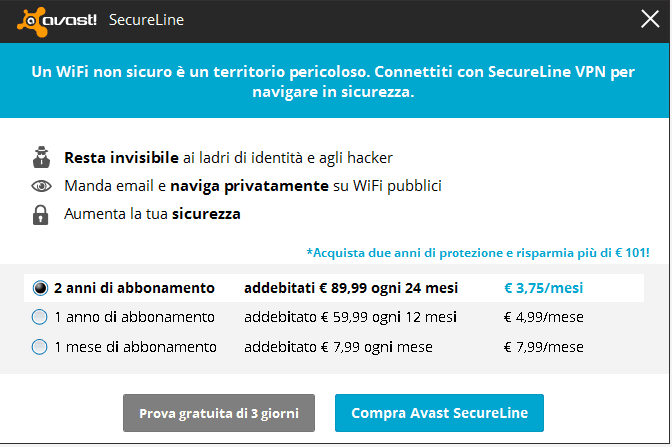Screen dimensions: 672x447
Task: Click the SecureLine title text
Action: click(x=146, y=20)
